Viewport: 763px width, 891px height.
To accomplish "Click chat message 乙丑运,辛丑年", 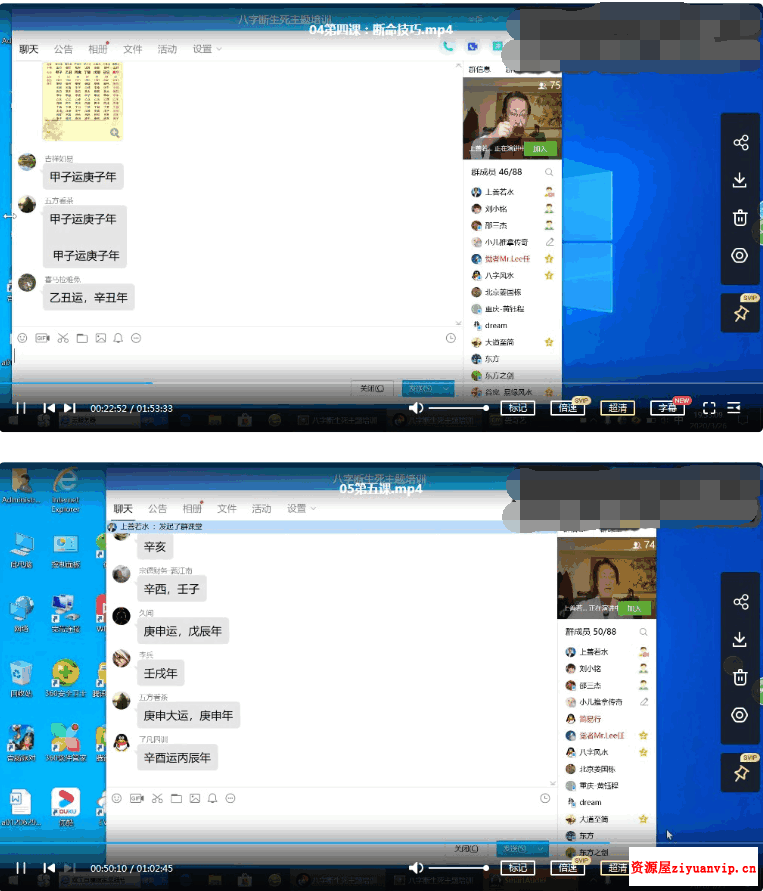I will 89,297.
